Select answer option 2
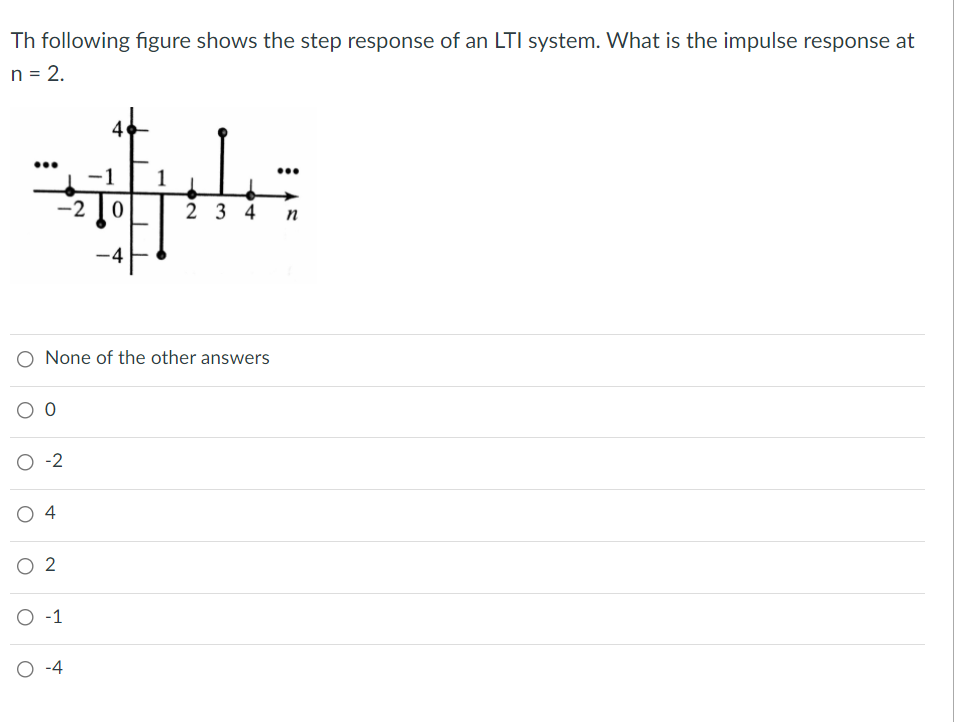 (24, 566)
